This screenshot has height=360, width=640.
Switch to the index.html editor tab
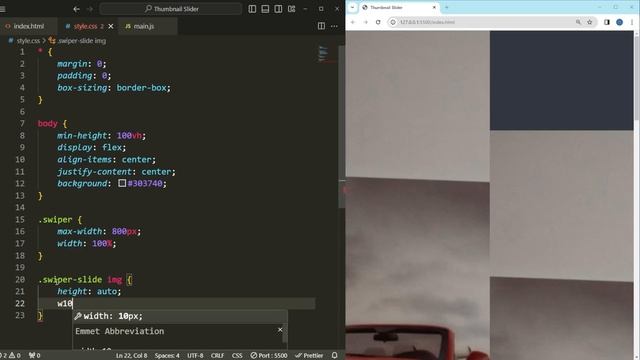point(29,26)
